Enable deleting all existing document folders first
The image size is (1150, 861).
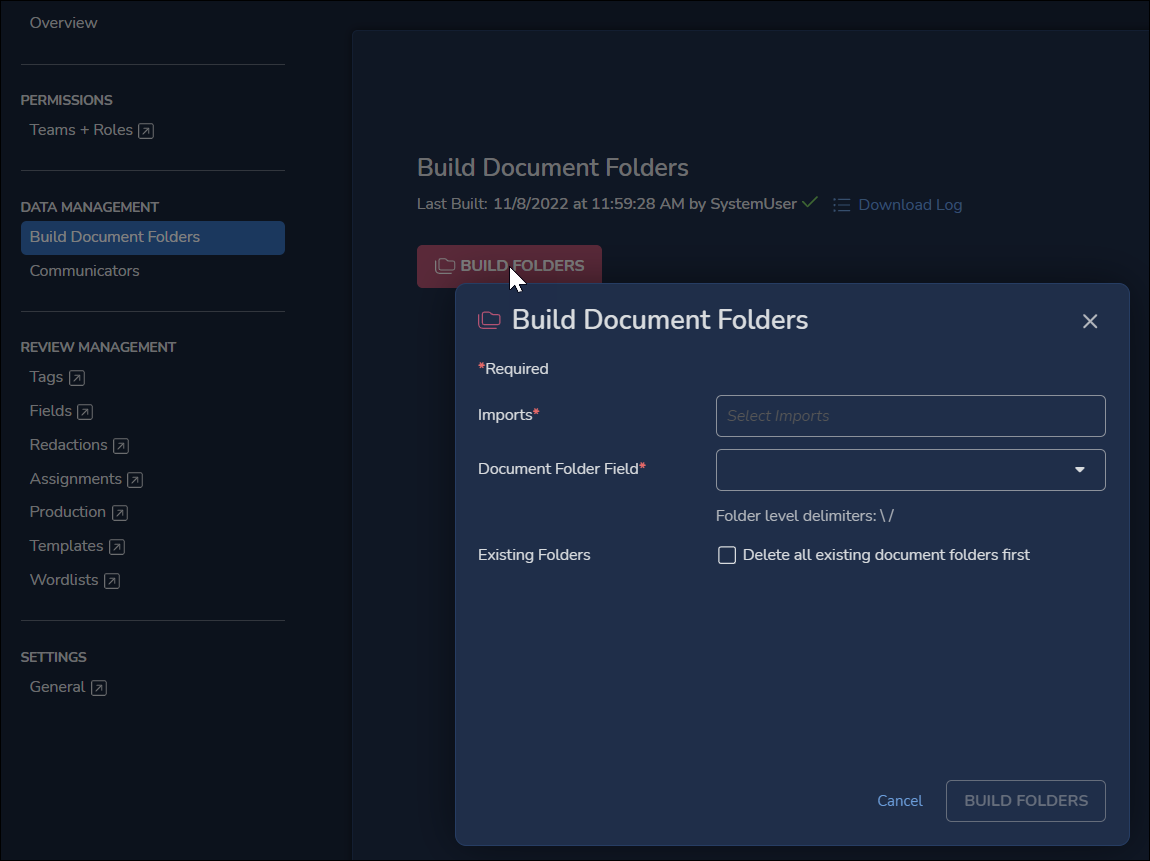pyautogui.click(x=727, y=554)
